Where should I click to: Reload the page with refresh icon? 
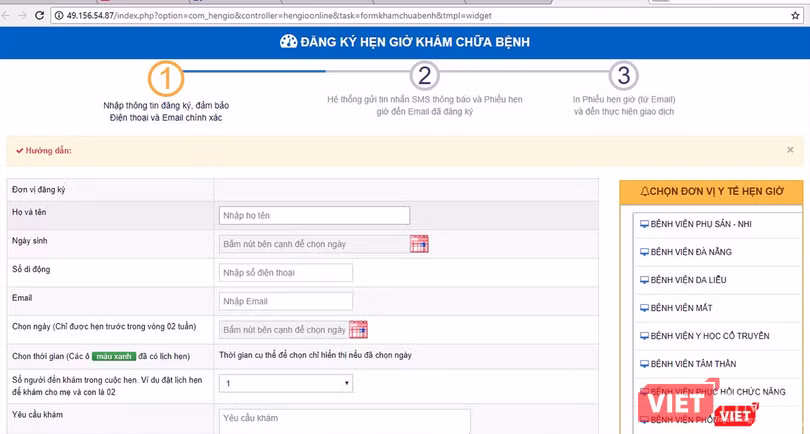click(x=39, y=16)
